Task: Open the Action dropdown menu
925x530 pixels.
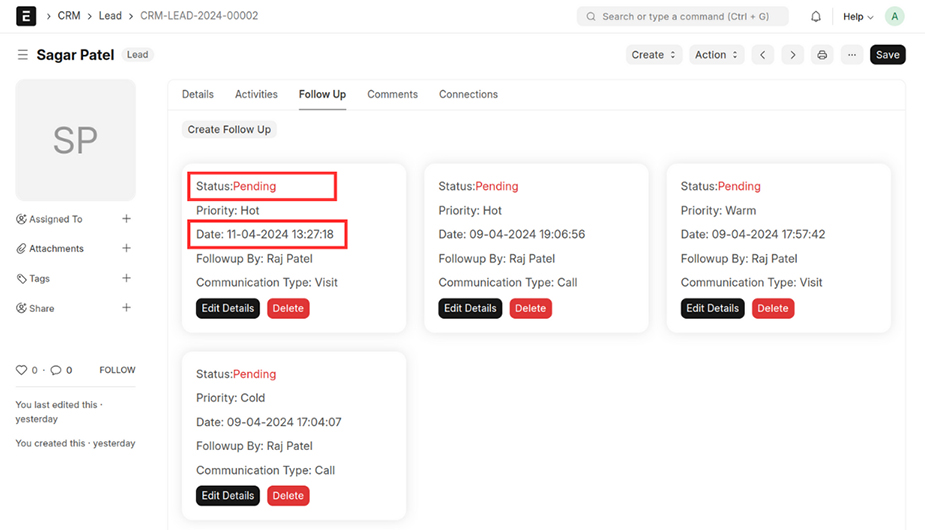Action: coord(716,55)
